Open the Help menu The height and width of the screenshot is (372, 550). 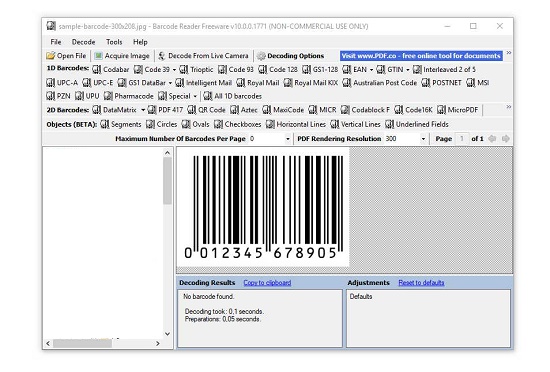point(140,42)
